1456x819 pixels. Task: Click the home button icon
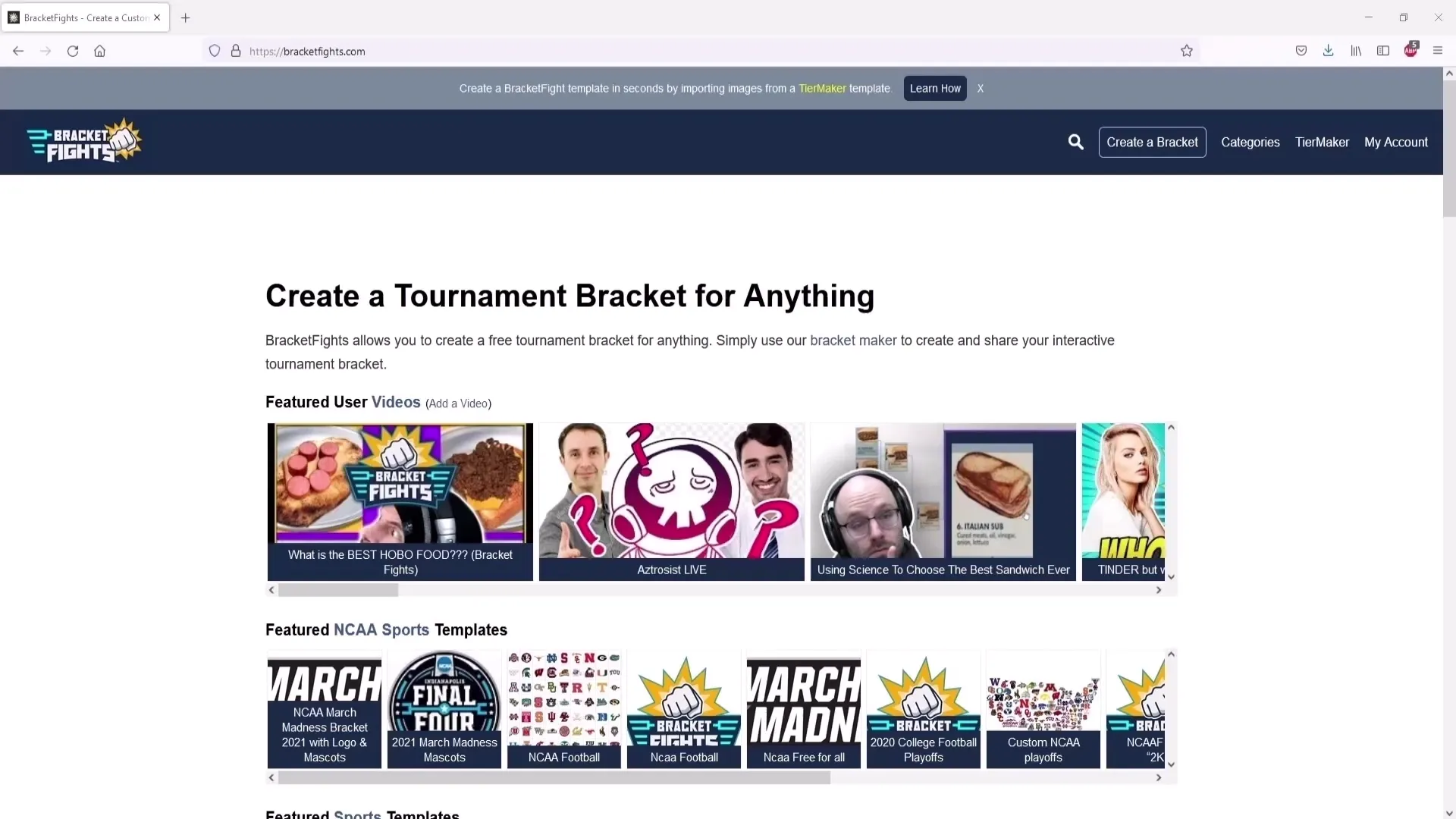pyautogui.click(x=99, y=51)
